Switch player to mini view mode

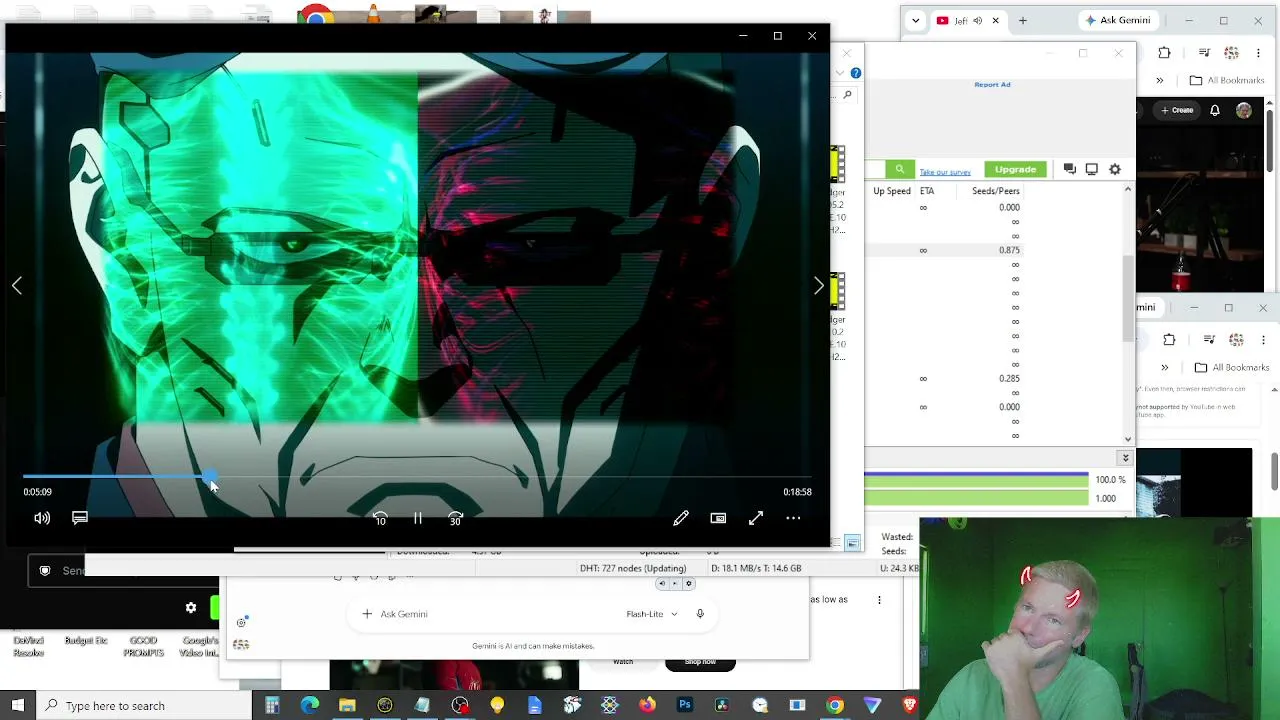[718, 518]
